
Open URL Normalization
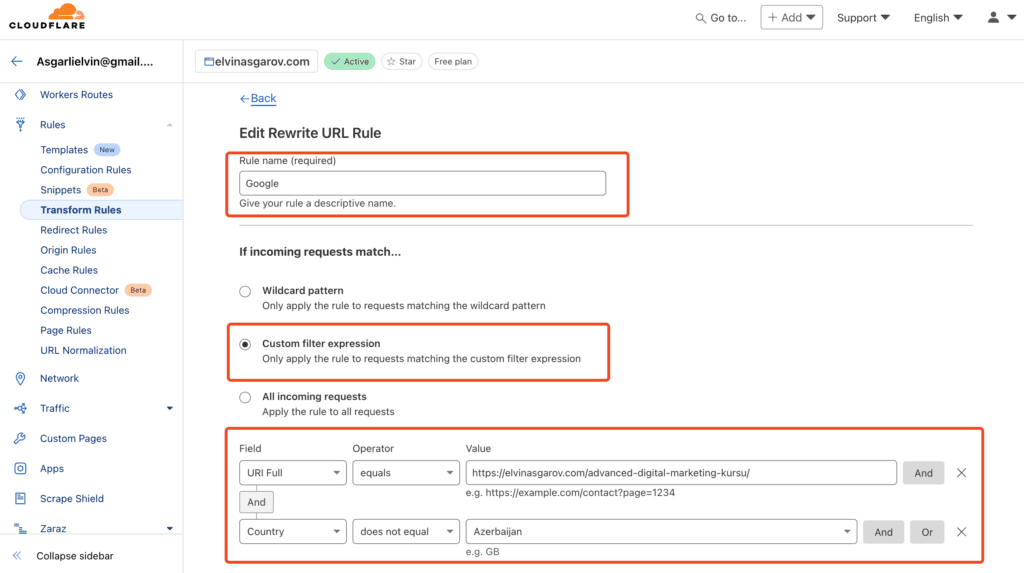[83, 350]
